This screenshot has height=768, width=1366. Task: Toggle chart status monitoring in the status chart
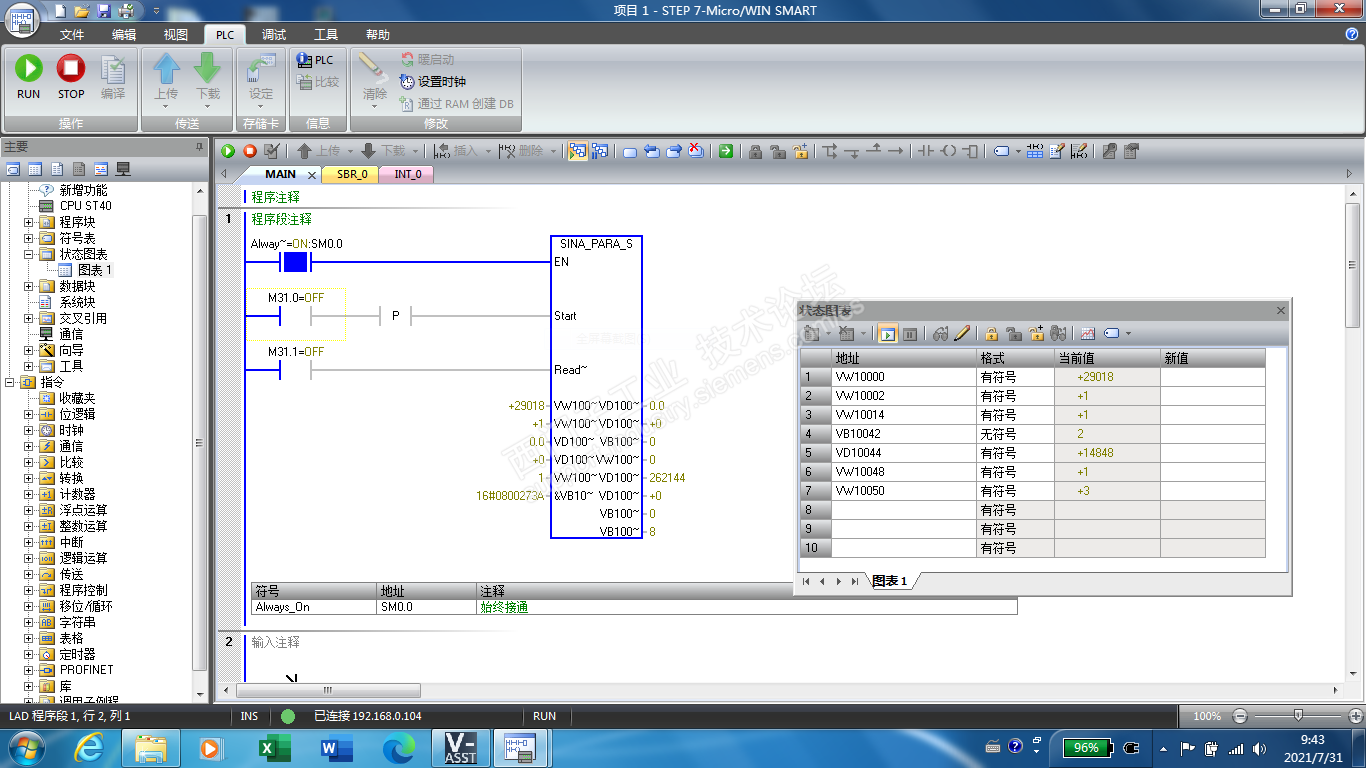(887, 333)
